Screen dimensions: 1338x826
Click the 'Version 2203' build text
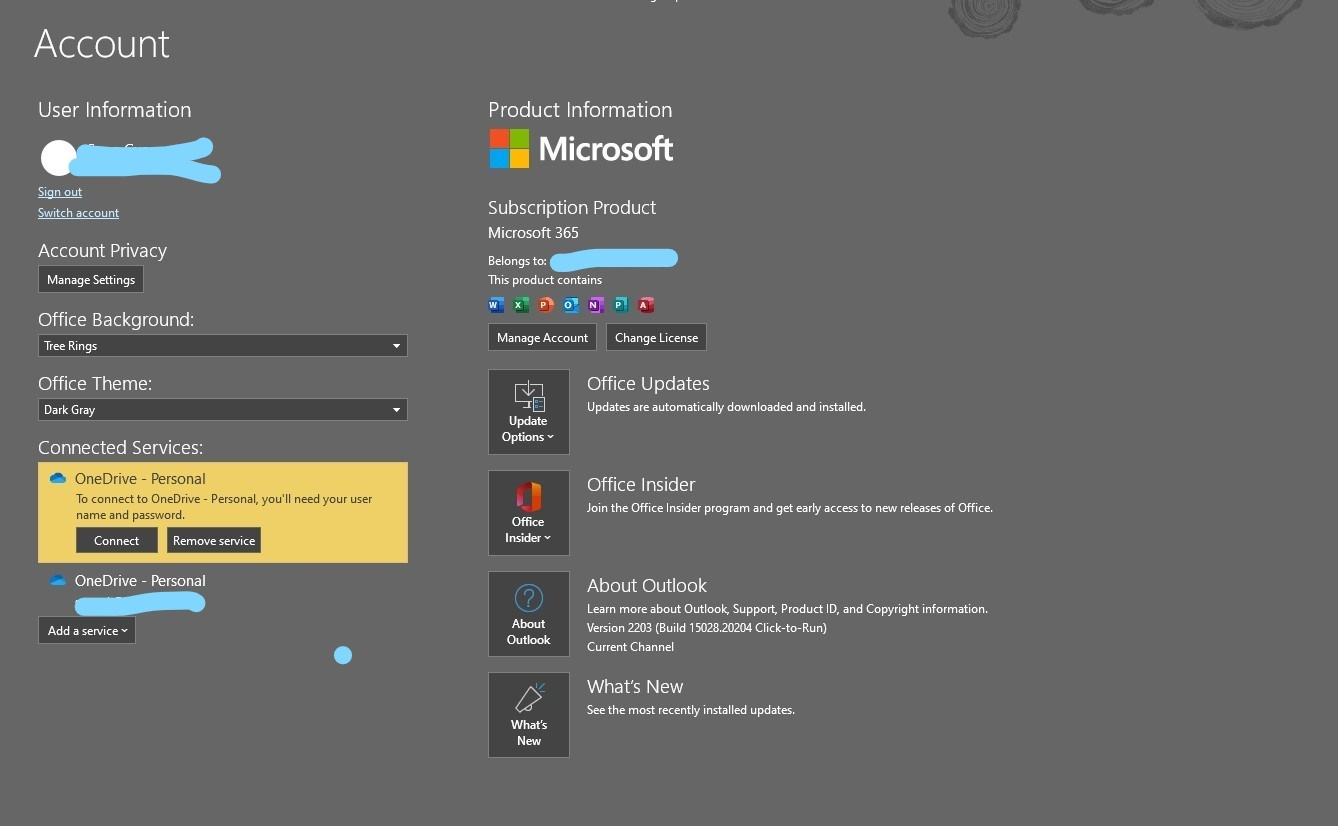707,628
